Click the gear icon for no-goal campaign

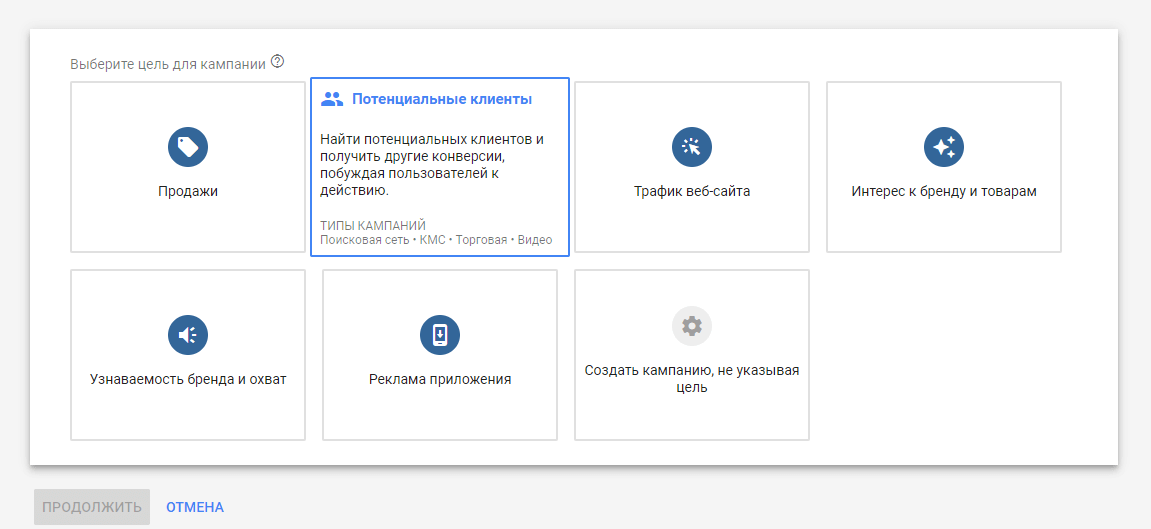[x=691, y=326]
